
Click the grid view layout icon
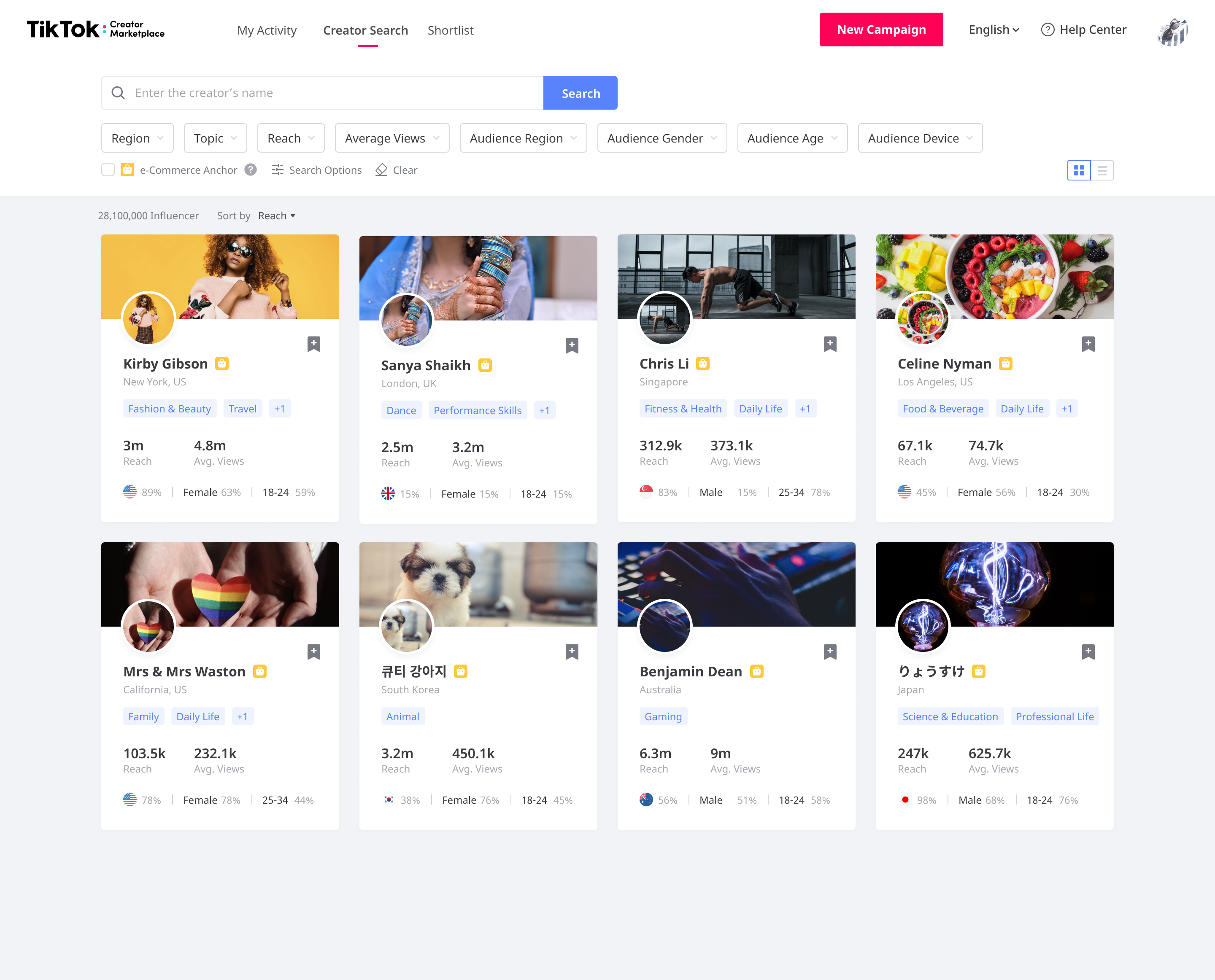click(x=1079, y=170)
